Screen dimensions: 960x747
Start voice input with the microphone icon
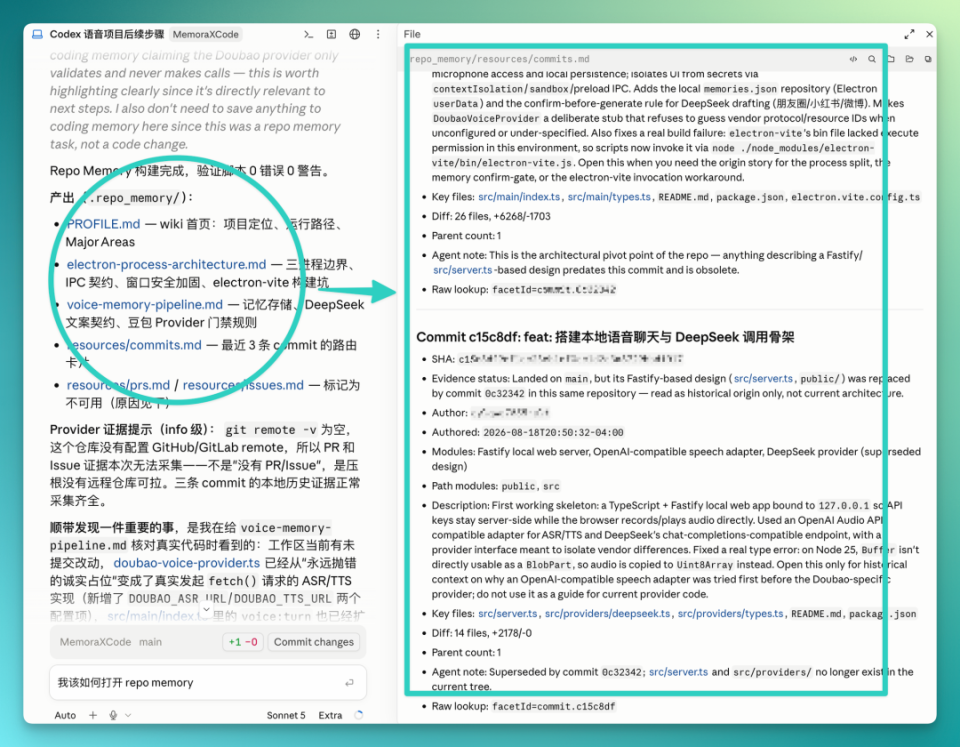113,715
